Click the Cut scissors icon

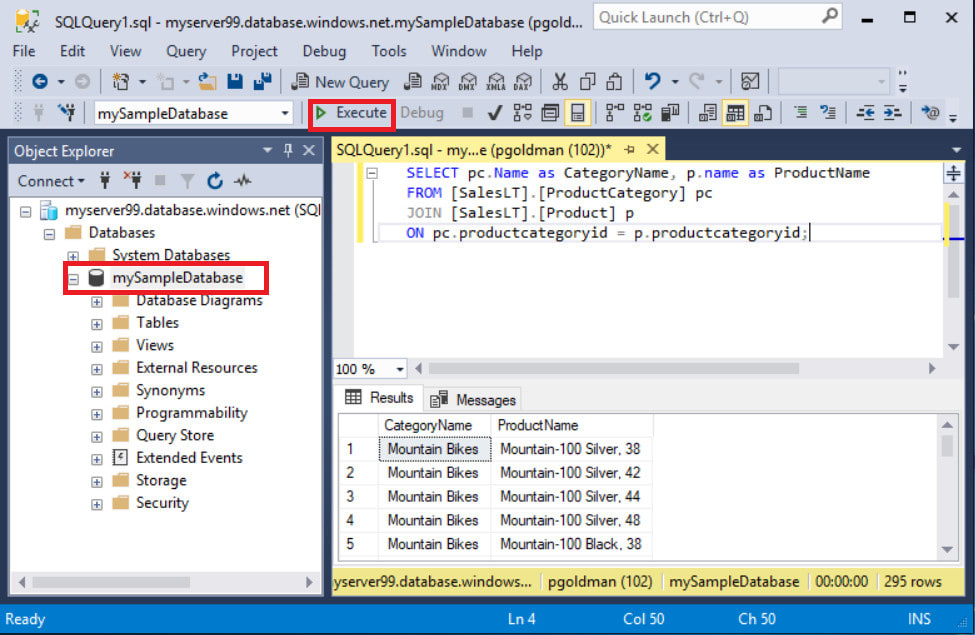coord(560,82)
